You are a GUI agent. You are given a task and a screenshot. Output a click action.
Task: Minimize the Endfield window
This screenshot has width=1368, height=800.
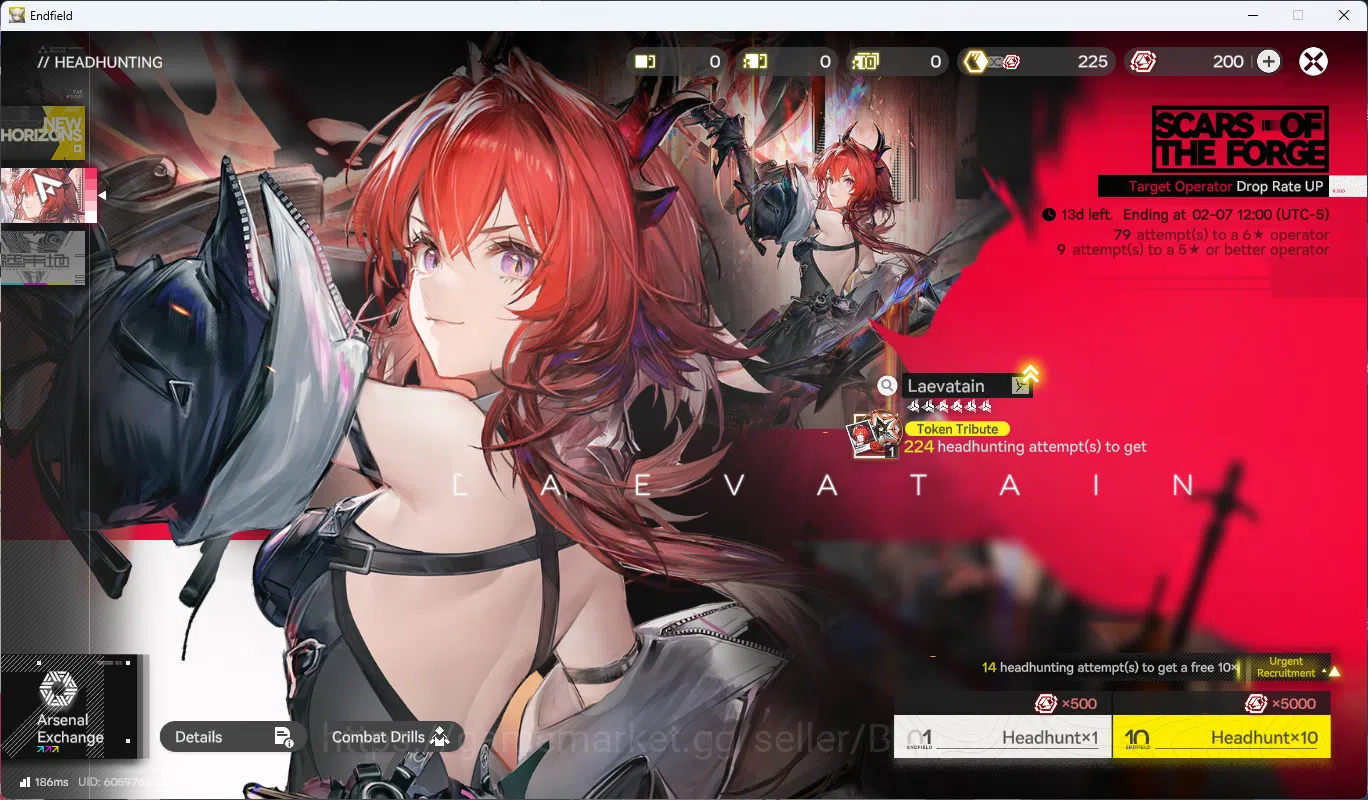coord(1252,15)
